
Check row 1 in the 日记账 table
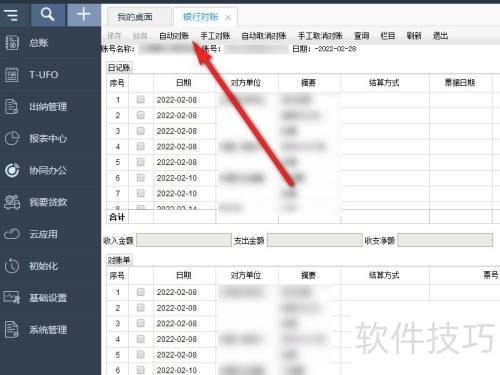click(141, 99)
